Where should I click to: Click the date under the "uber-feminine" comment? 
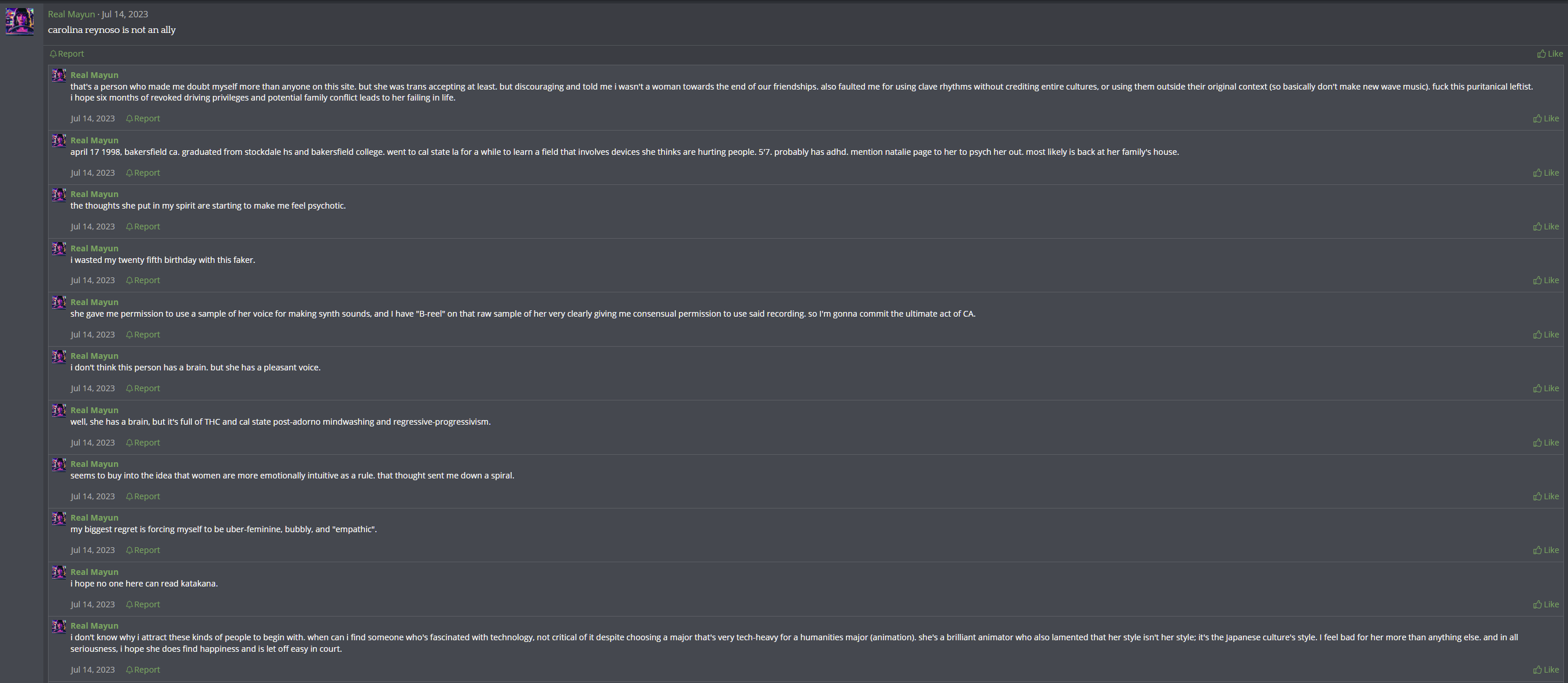[x=93, y=550]
